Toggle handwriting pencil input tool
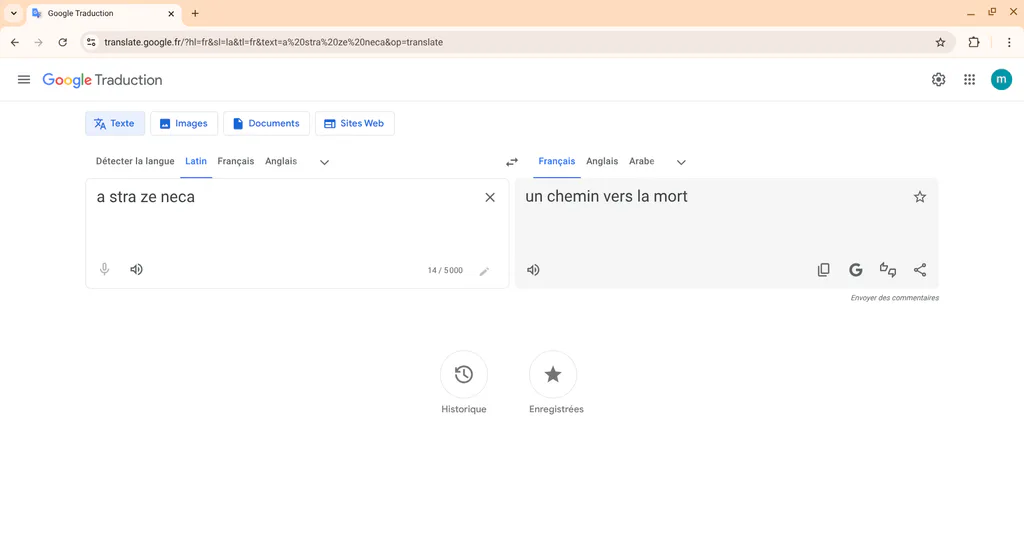 pos(484,271)
